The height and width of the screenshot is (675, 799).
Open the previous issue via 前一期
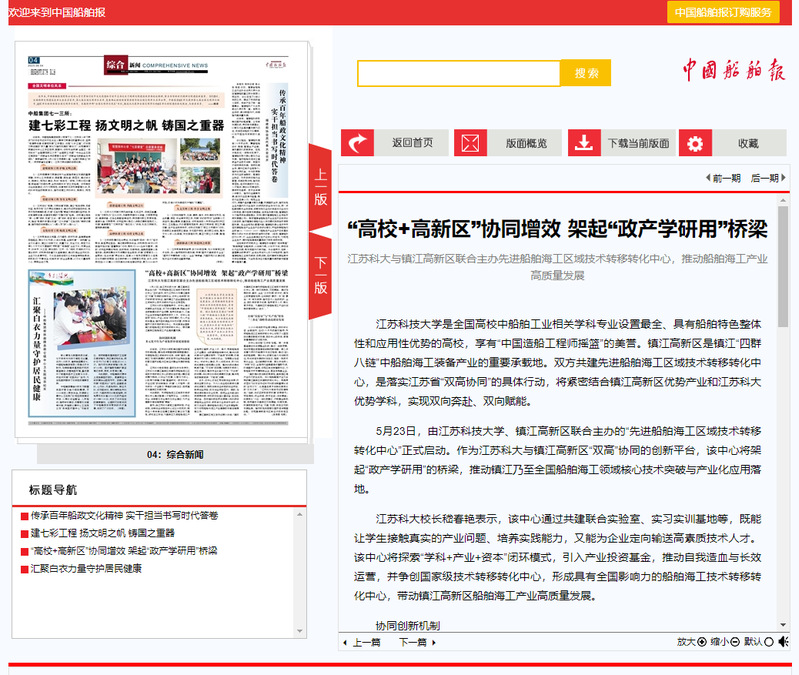[x=722, y=178]
